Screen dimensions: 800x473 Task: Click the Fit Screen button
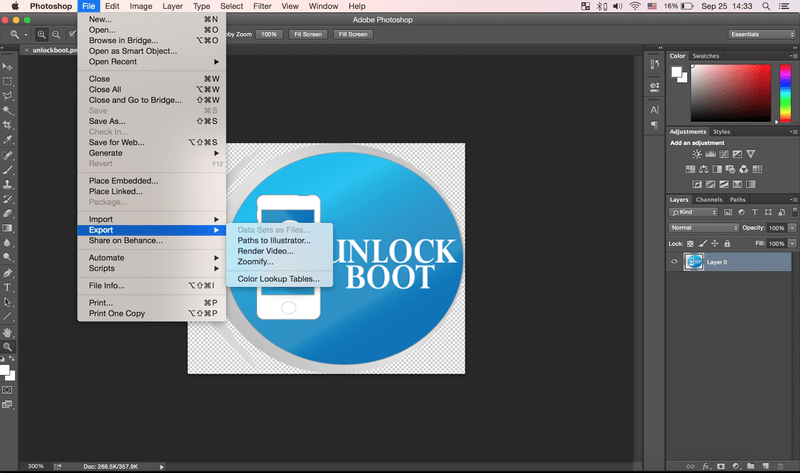click(x=307, y=34)
